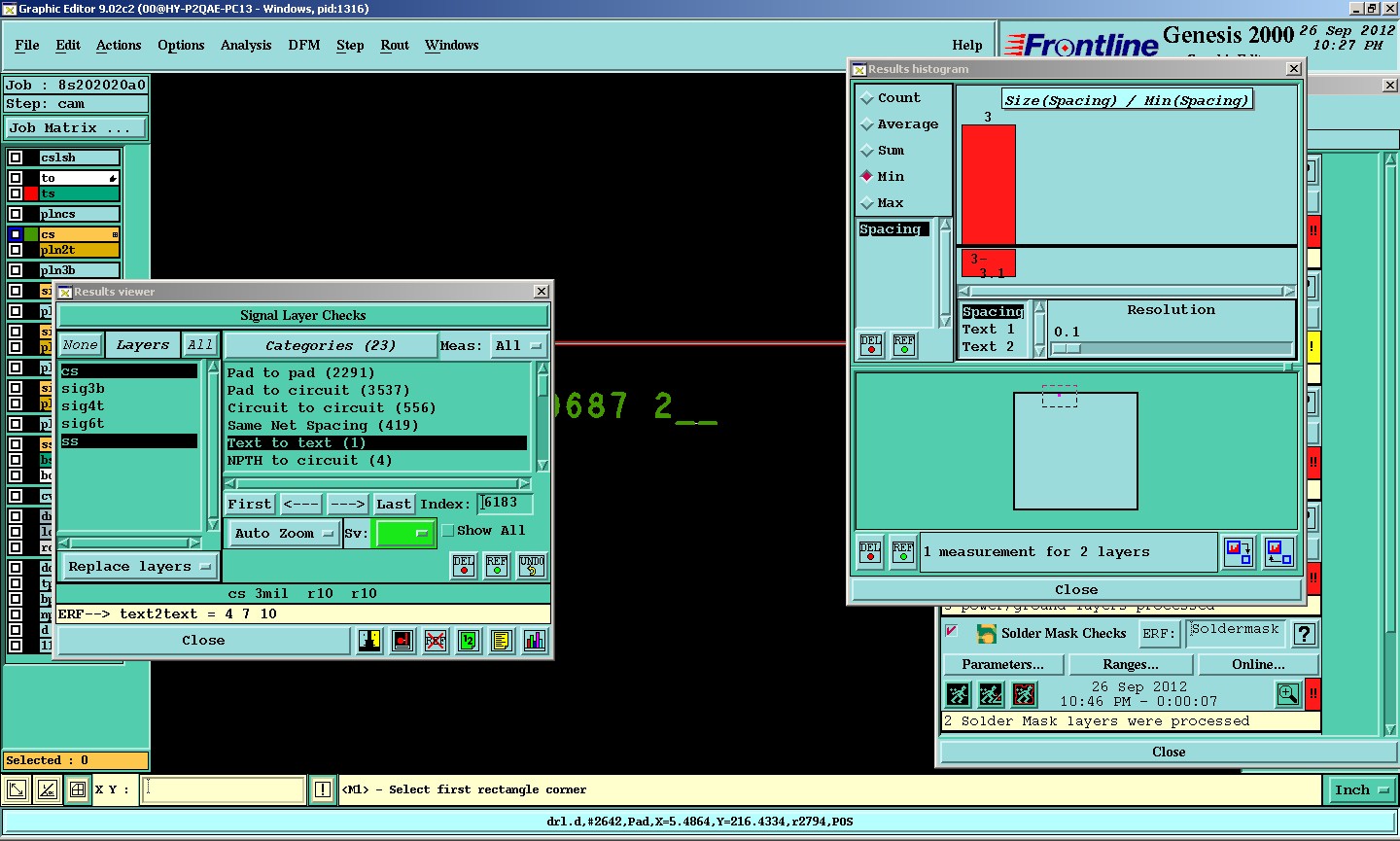Click REF icon below the histogram Spacing list
The image size is (1400, 841).
coord(904,345)
